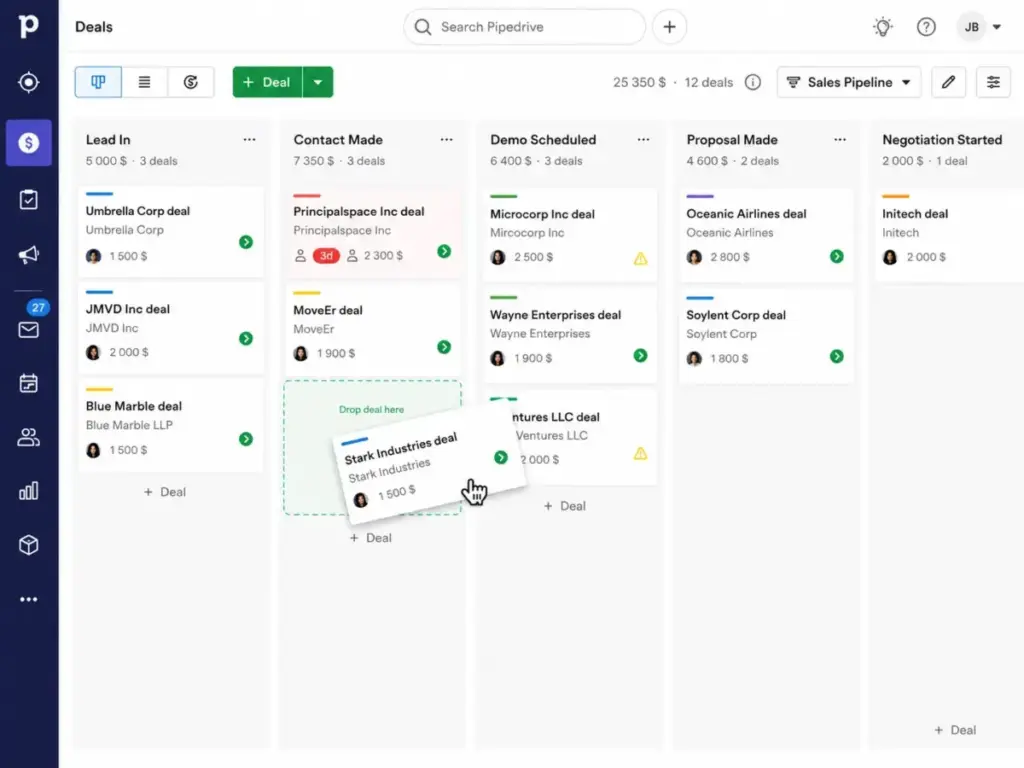The width and height of the screenshot is (1024, 768).
Task: Open the Sales Pipeline dropdown
Action: click(x=849, y=82)
